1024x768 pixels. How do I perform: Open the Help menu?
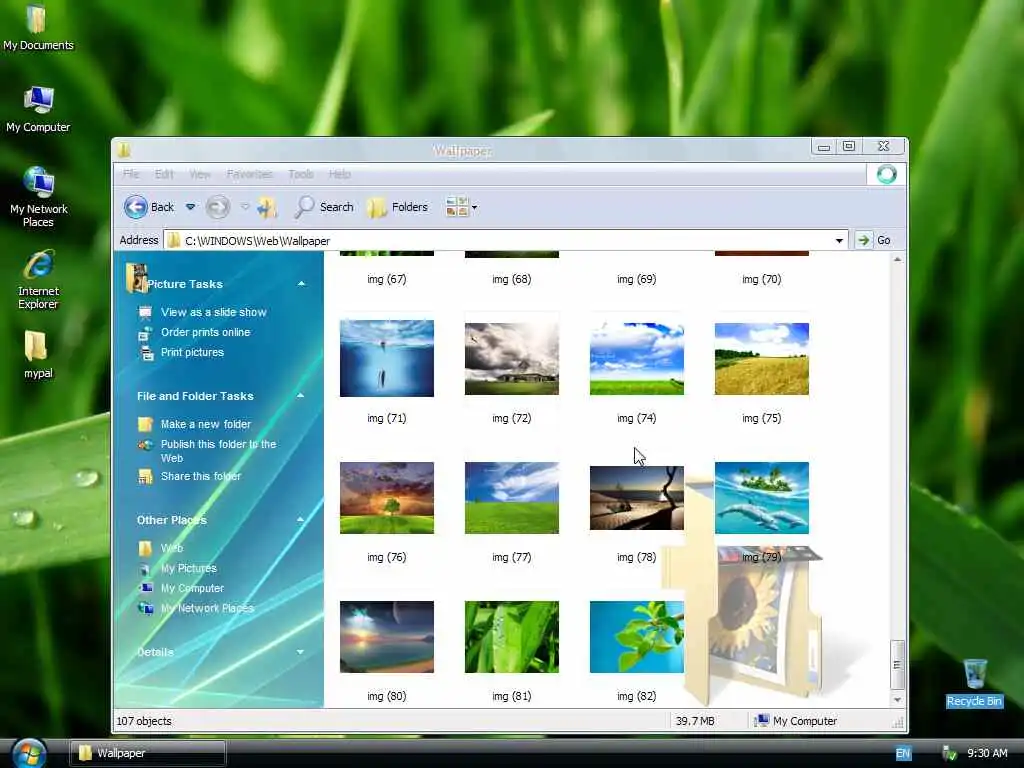point(340,174)
